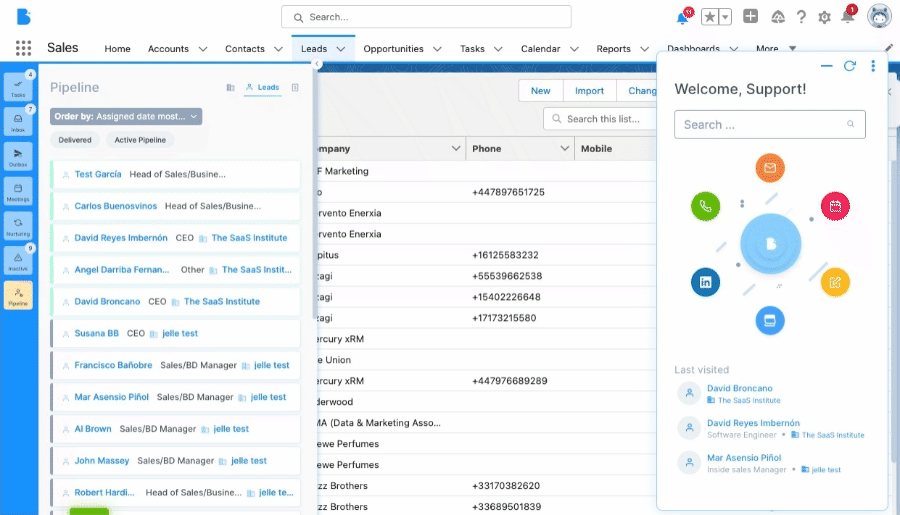Click the company view icon in Pipeline header

[231, 87]
